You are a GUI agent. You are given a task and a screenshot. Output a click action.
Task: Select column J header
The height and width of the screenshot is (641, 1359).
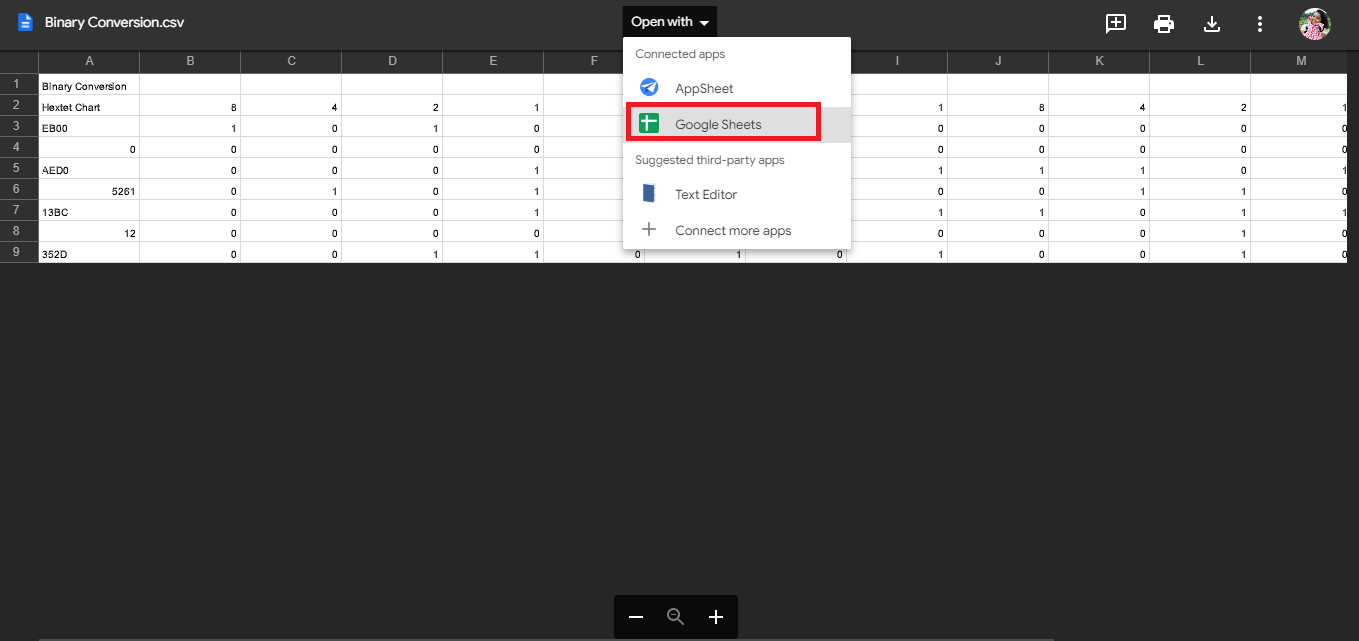tap(998, 62)
